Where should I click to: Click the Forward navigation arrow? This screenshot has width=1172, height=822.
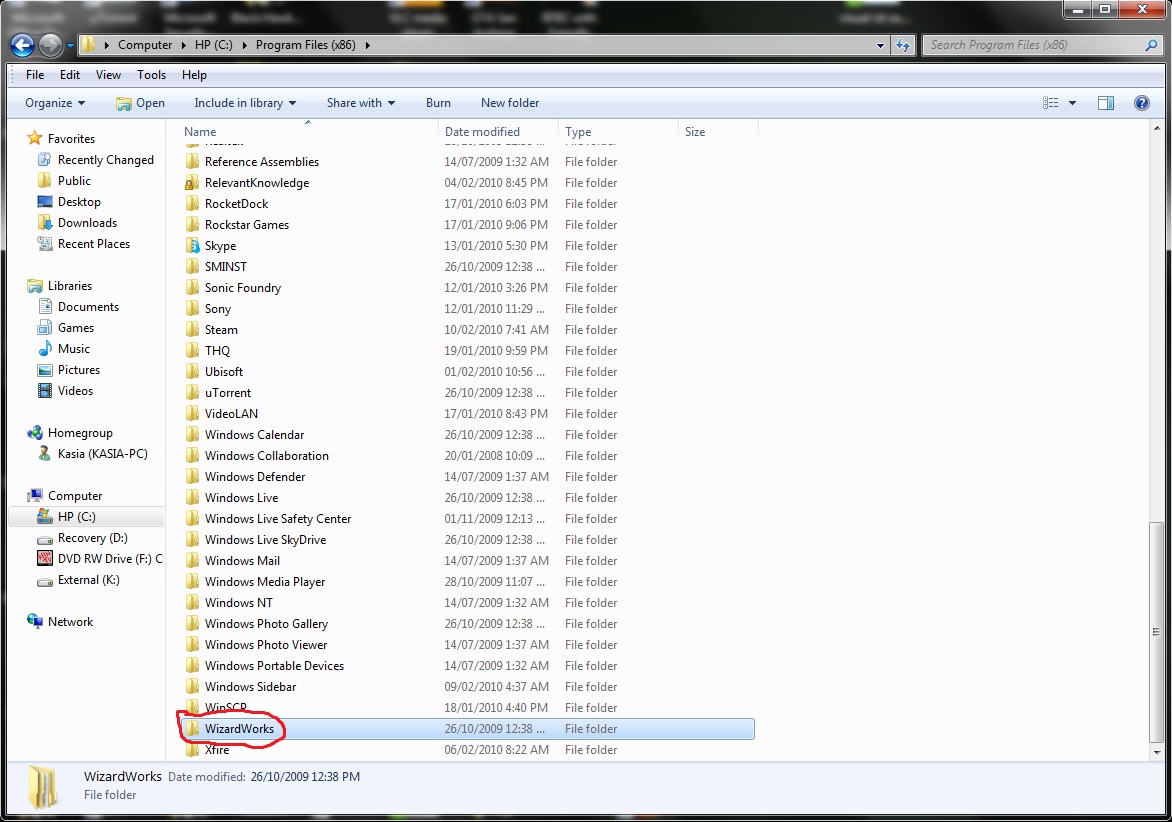pos(50,46)
